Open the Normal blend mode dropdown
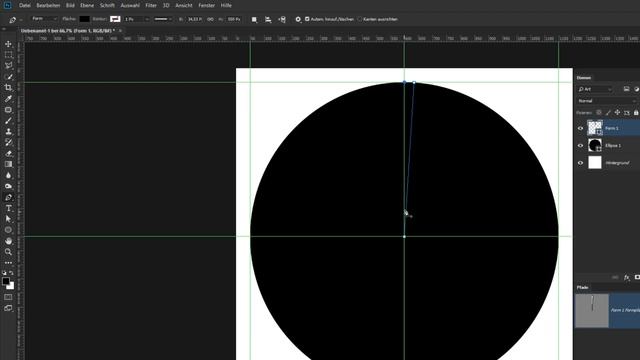640x360 pixels. [x=607, y=101]
